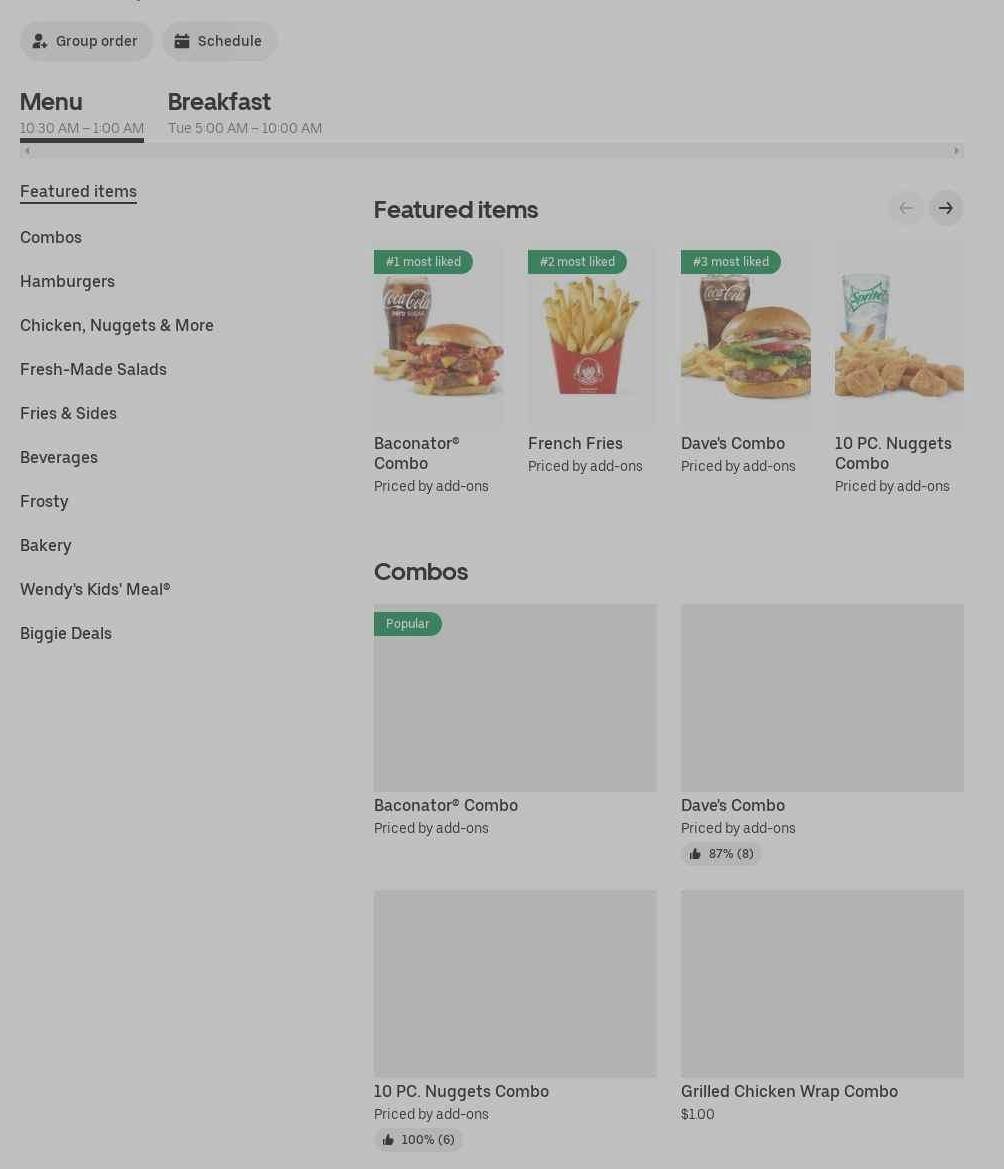Image resolution: width=1004 pixels, height=1169 pixels.
Task: Click the thumbs-up 100% rating badge
Action: pos(417,1139)
